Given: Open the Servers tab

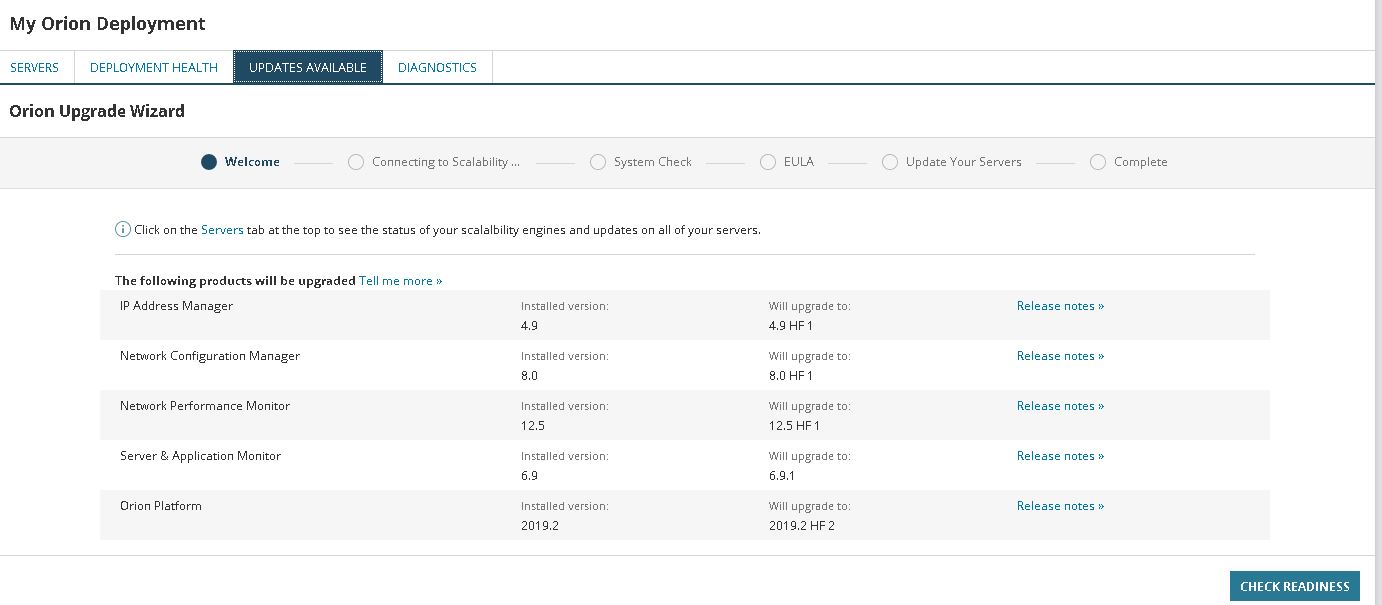Looking at the screenshot, I should pyautogui.click(x=35, y=67).
